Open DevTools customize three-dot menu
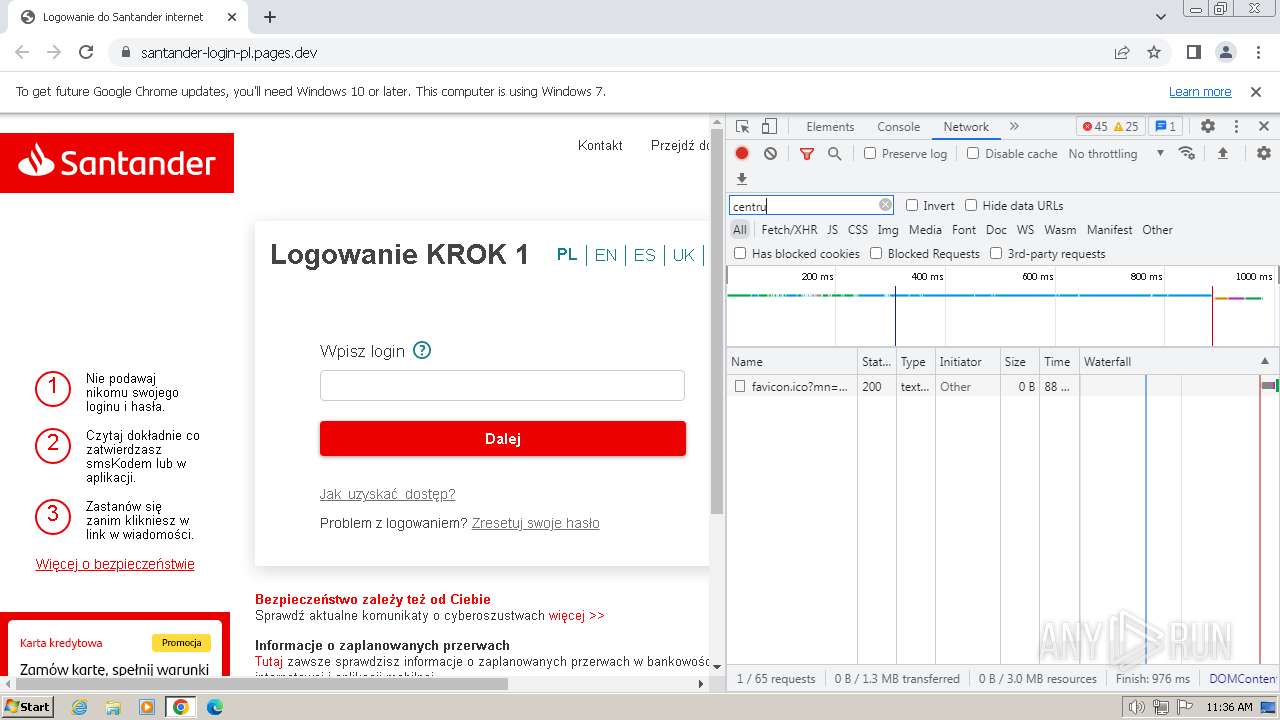 pos(1236,127)
